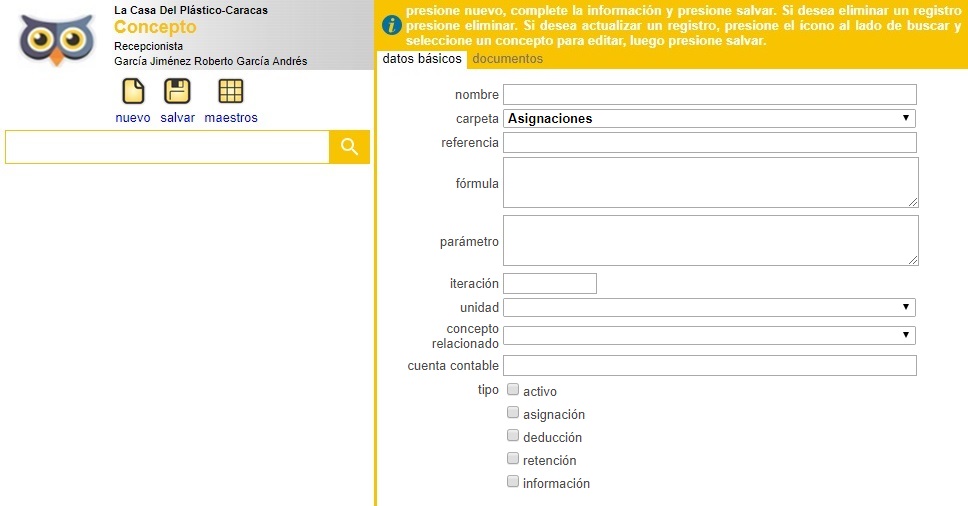Open the carpeta Asignaciones dropdown
968x506 pixels.
pyautogui.click(x=709, y=118)
